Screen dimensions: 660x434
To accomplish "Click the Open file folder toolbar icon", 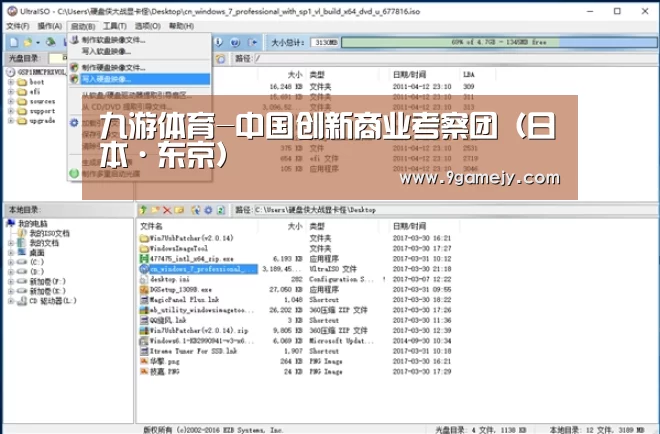I will [x=28, y=42].
